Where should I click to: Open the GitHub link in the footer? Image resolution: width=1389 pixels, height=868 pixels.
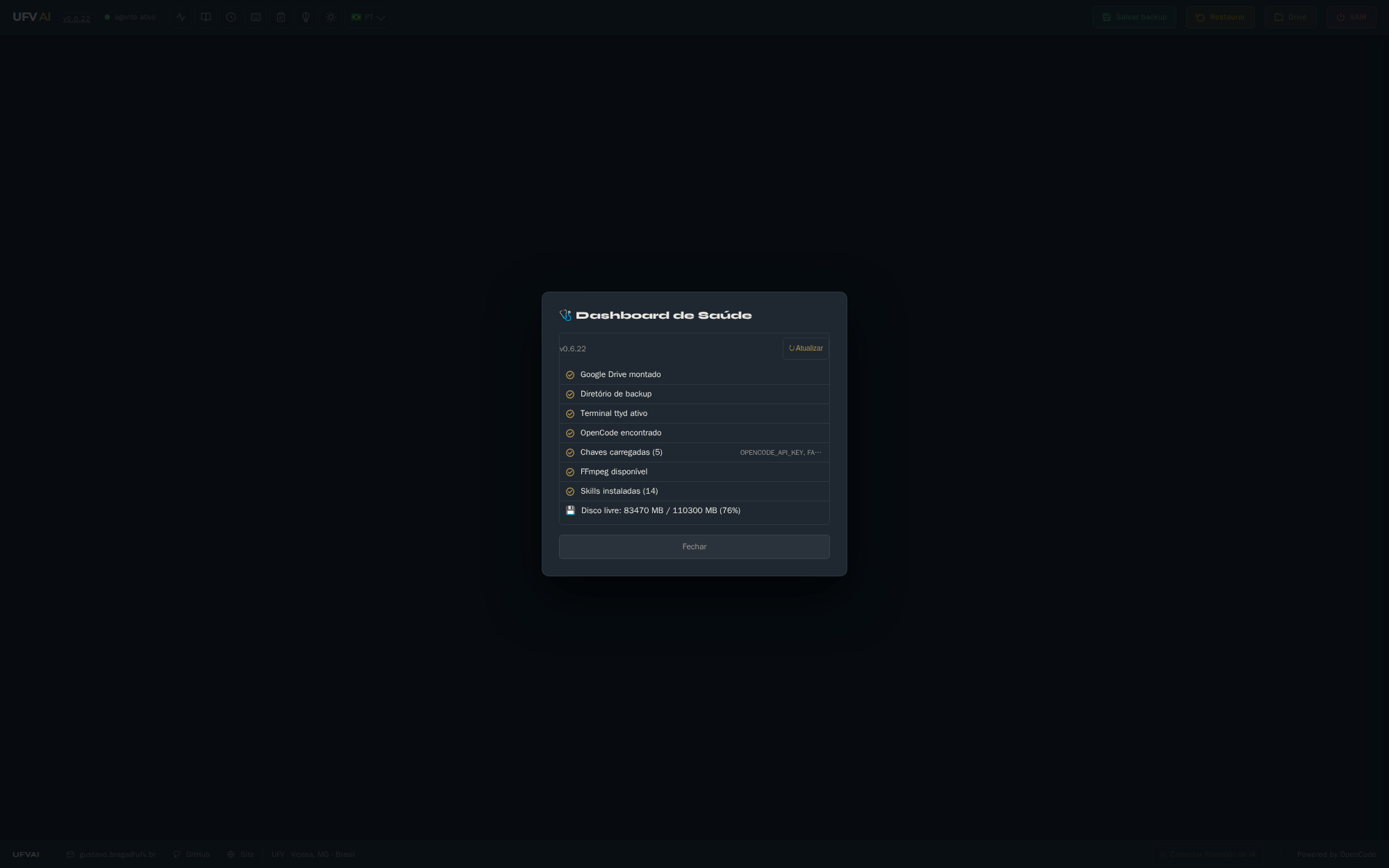pyautogui.click(x=192, y=855)
